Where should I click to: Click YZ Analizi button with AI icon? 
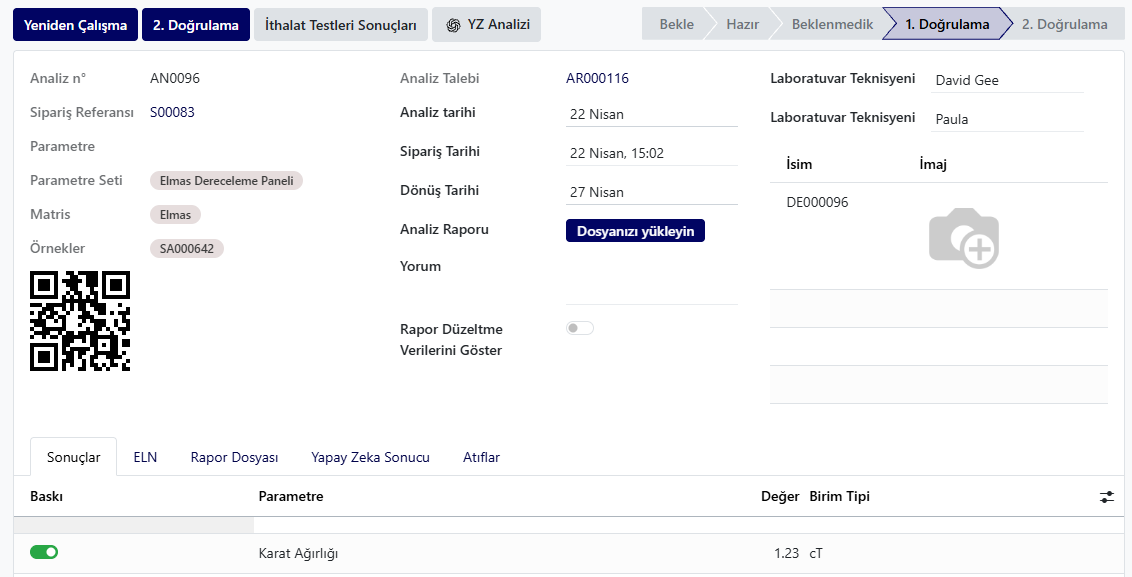[487, 25]
